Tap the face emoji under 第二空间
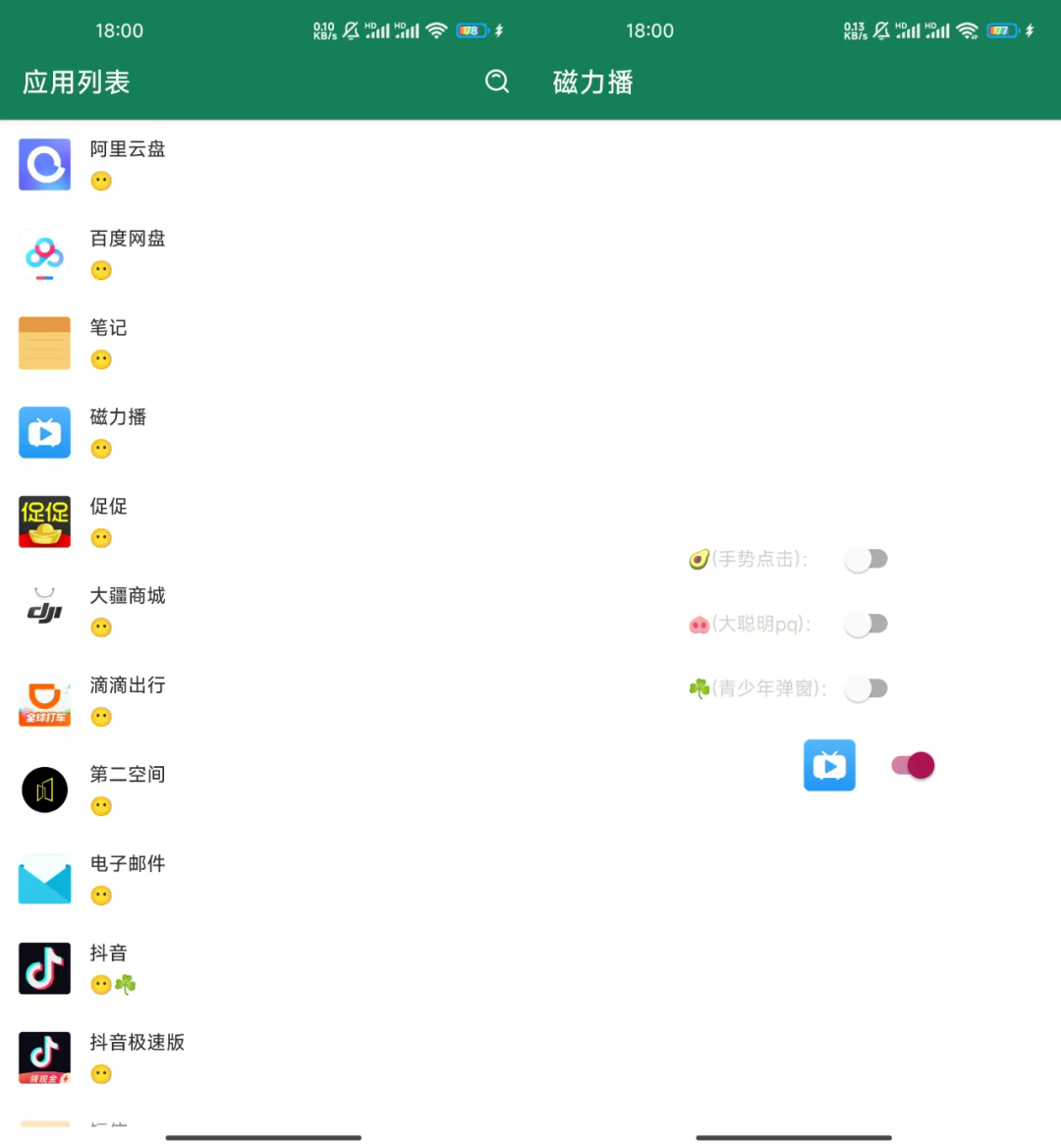Image resolution: width=1061 pixels, height=1148 pixels. point(101,806)
